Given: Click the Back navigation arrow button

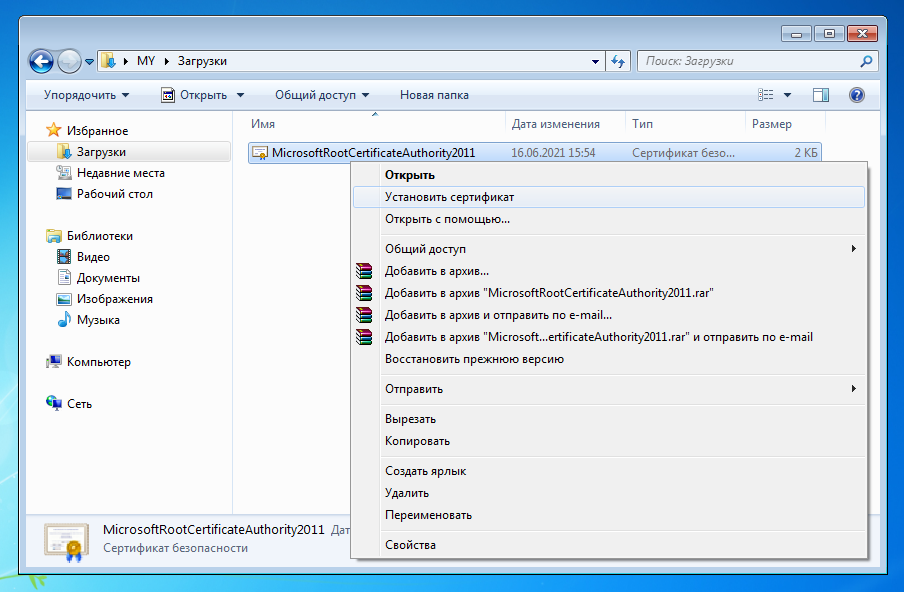Looking at the screenshot, I should 42,61.
